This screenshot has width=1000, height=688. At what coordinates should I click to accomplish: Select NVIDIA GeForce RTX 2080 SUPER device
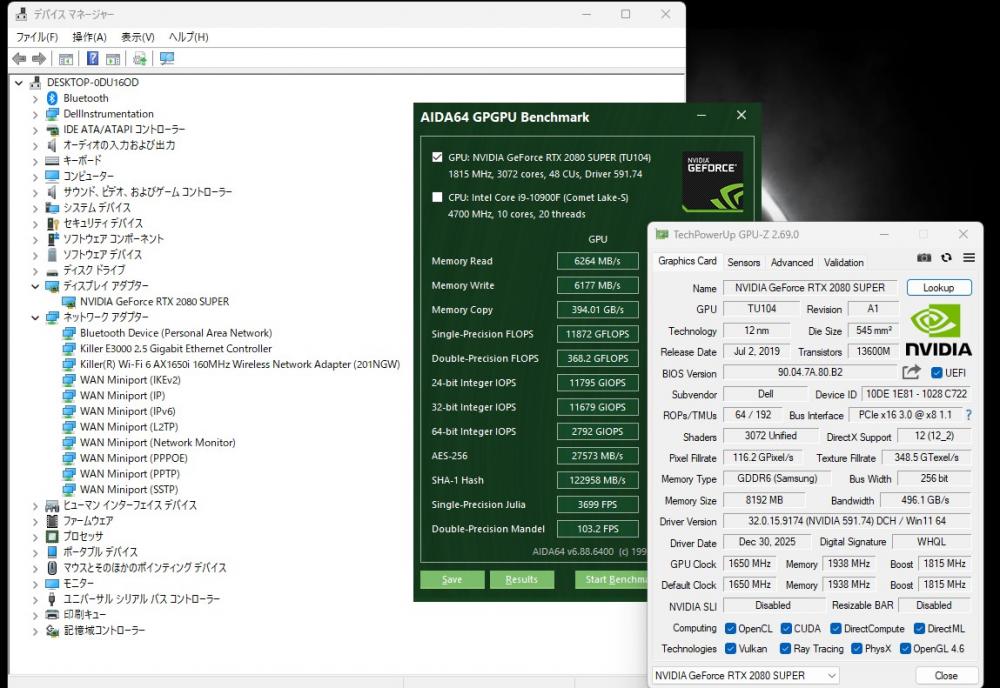(x=154, y=302)
